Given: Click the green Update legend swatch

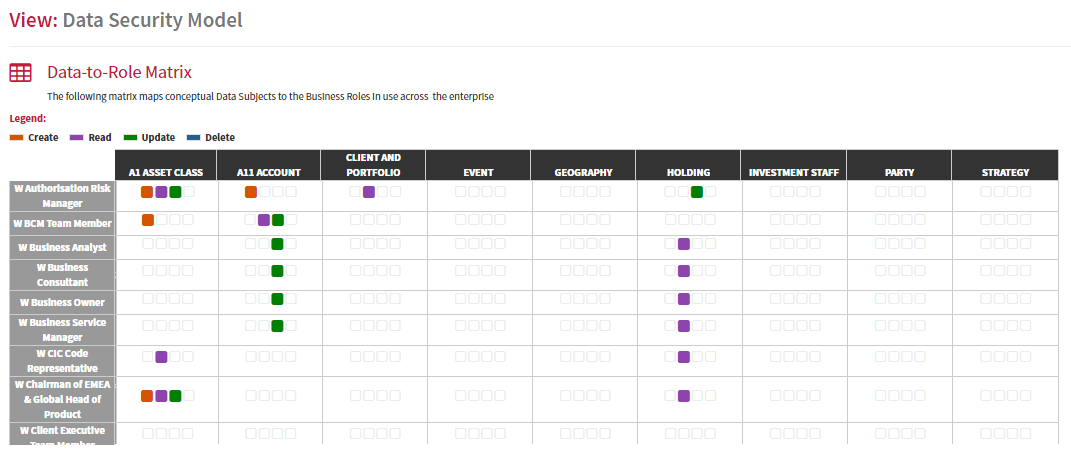Looking at the screenshot, I should click(x=130, y=138).
